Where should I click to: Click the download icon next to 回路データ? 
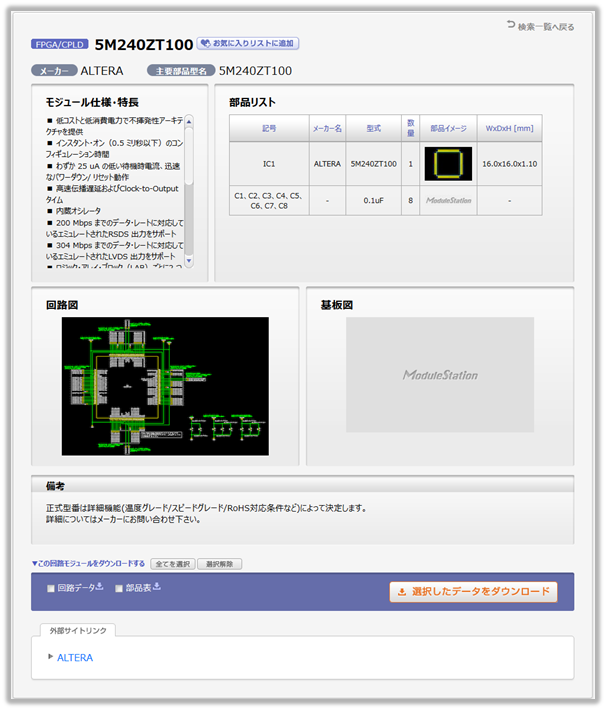click(100, 586)
